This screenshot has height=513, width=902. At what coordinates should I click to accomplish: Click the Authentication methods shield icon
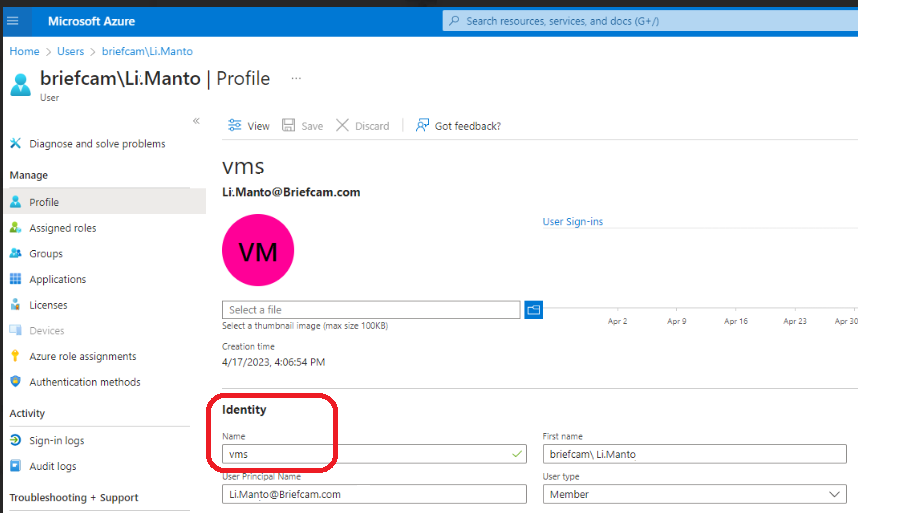tap(16, 381)
